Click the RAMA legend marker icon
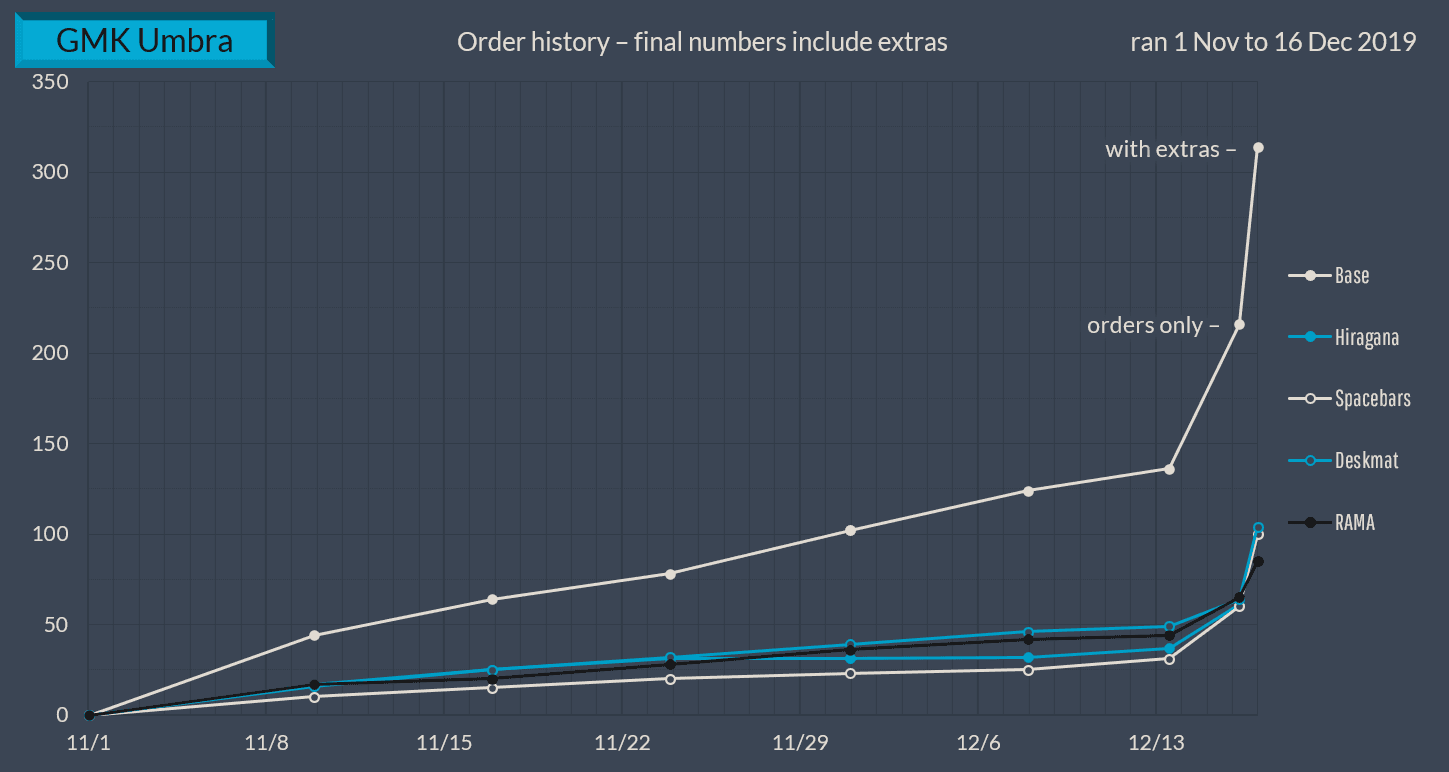 point(1309,522)
